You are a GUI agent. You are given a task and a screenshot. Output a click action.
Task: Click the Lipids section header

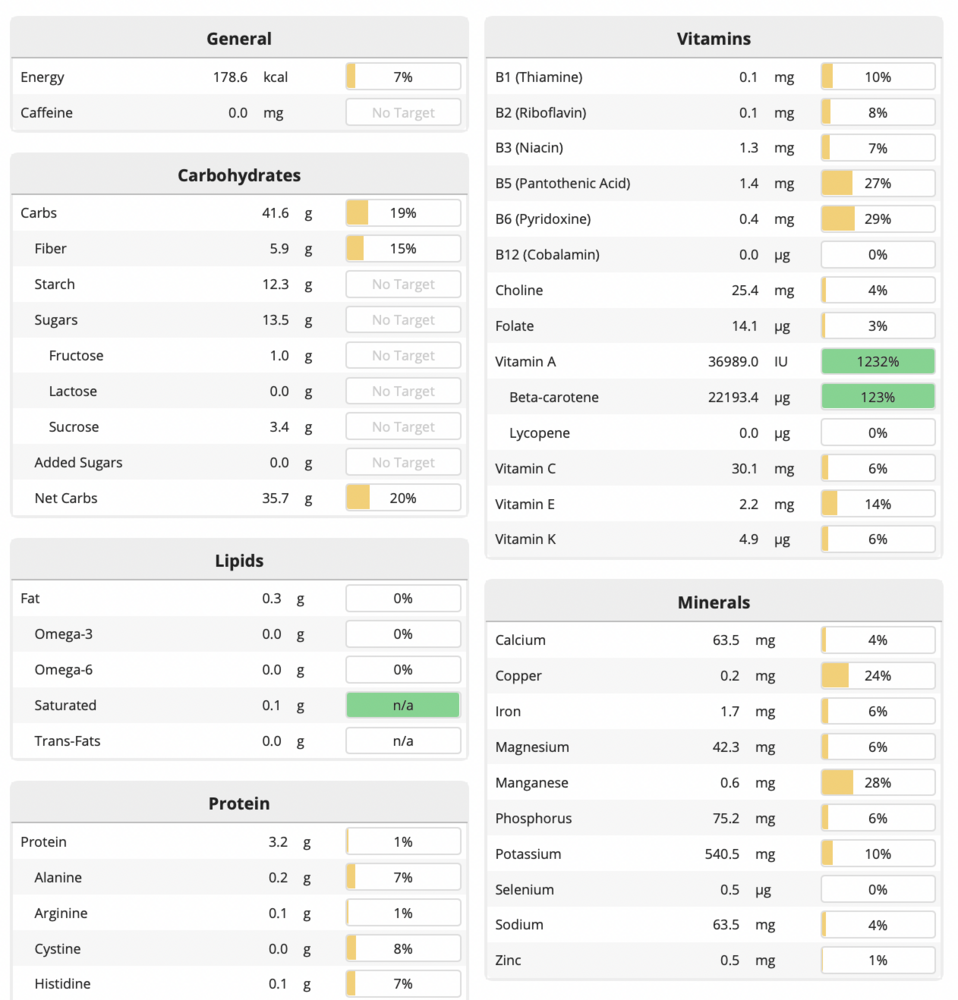pos(239,560)
